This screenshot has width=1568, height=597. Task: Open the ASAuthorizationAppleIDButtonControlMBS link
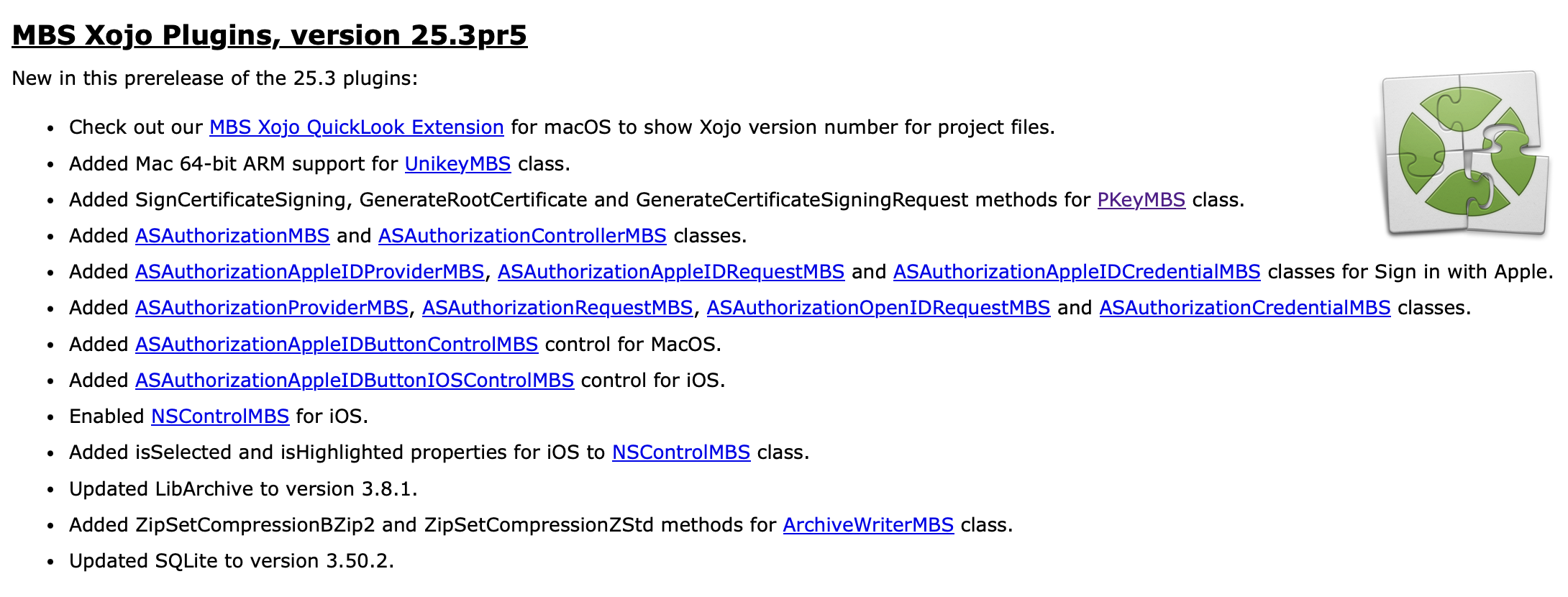coord(337,345)
